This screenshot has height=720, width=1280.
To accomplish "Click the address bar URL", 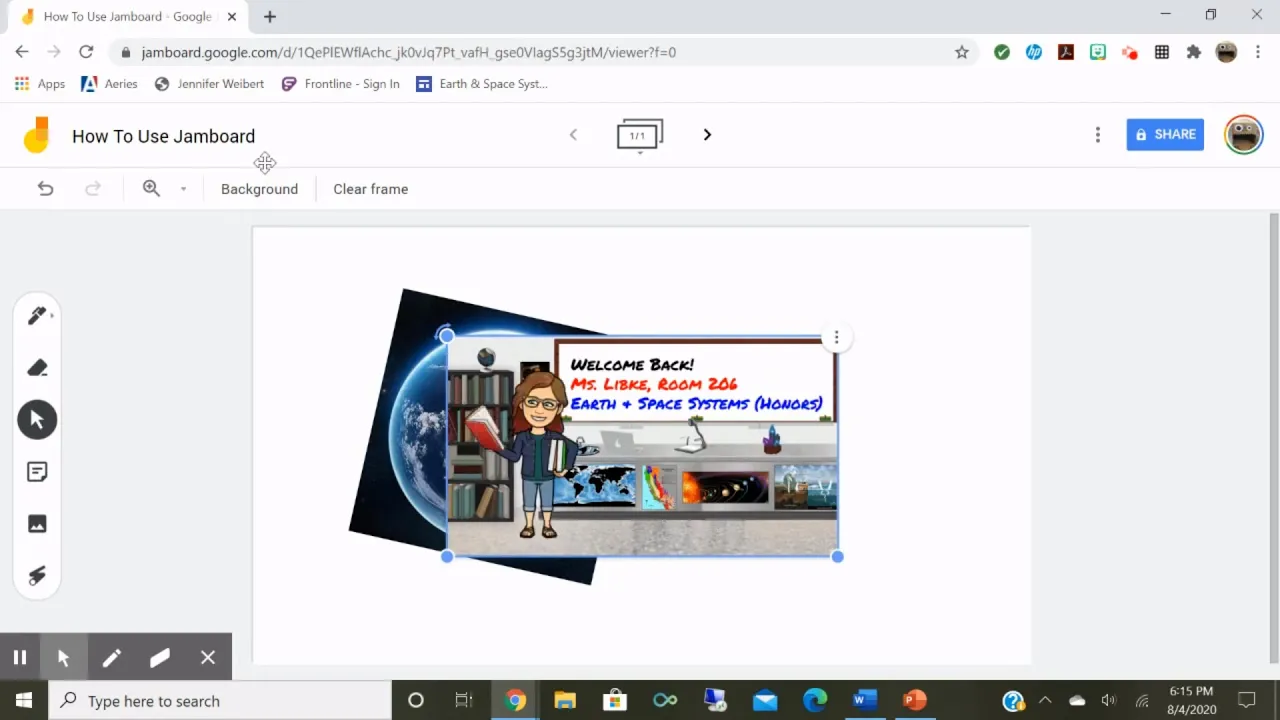I will coord(409,52).
